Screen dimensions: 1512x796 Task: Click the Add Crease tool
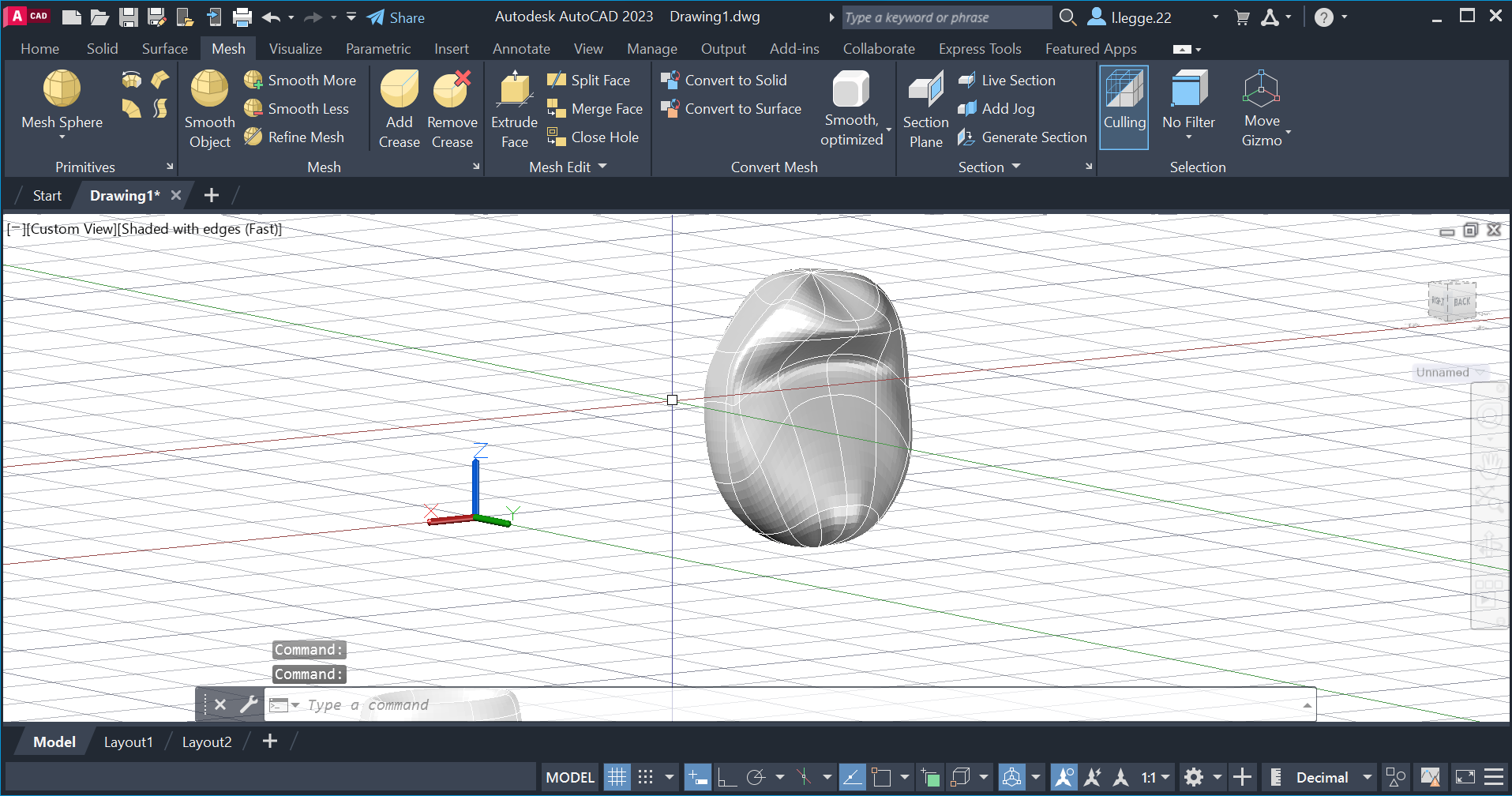[400, 109]
